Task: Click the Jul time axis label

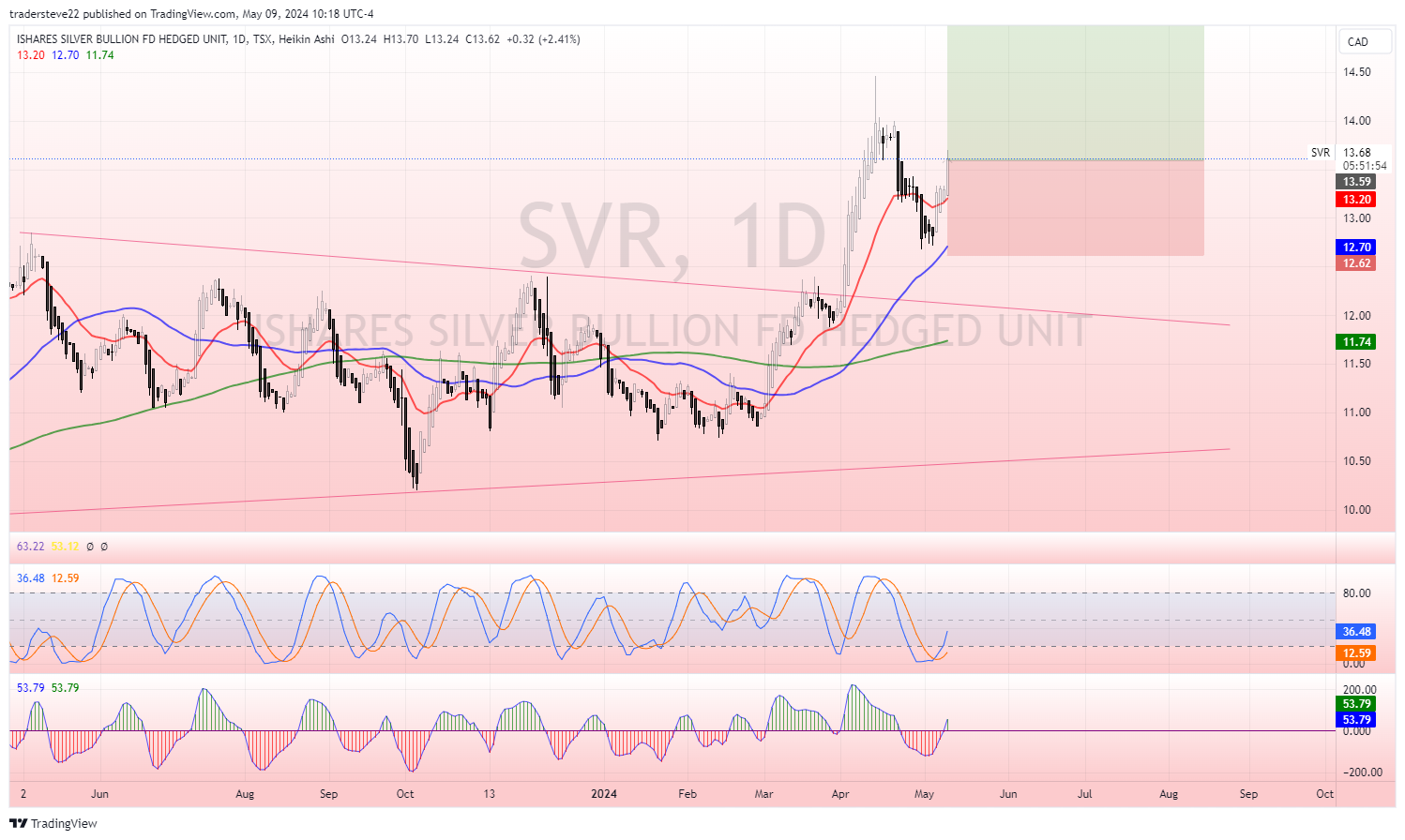Action: point(1084,794)
